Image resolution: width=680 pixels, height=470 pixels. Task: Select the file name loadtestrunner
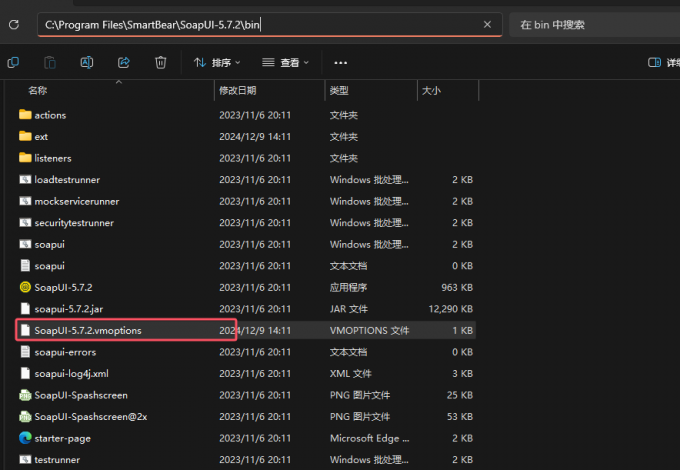tap(67, 180)
